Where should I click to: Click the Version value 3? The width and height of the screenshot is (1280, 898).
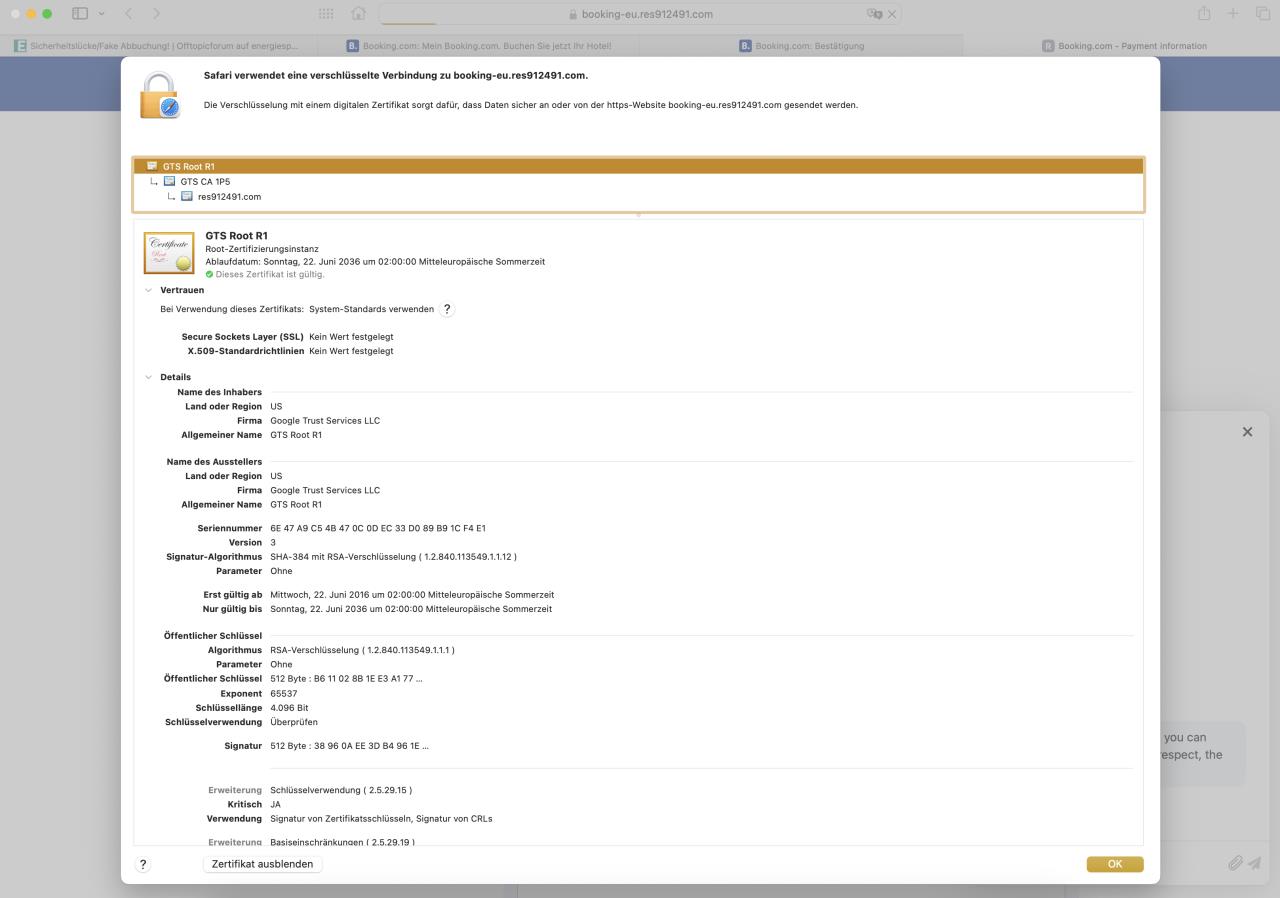273,543
